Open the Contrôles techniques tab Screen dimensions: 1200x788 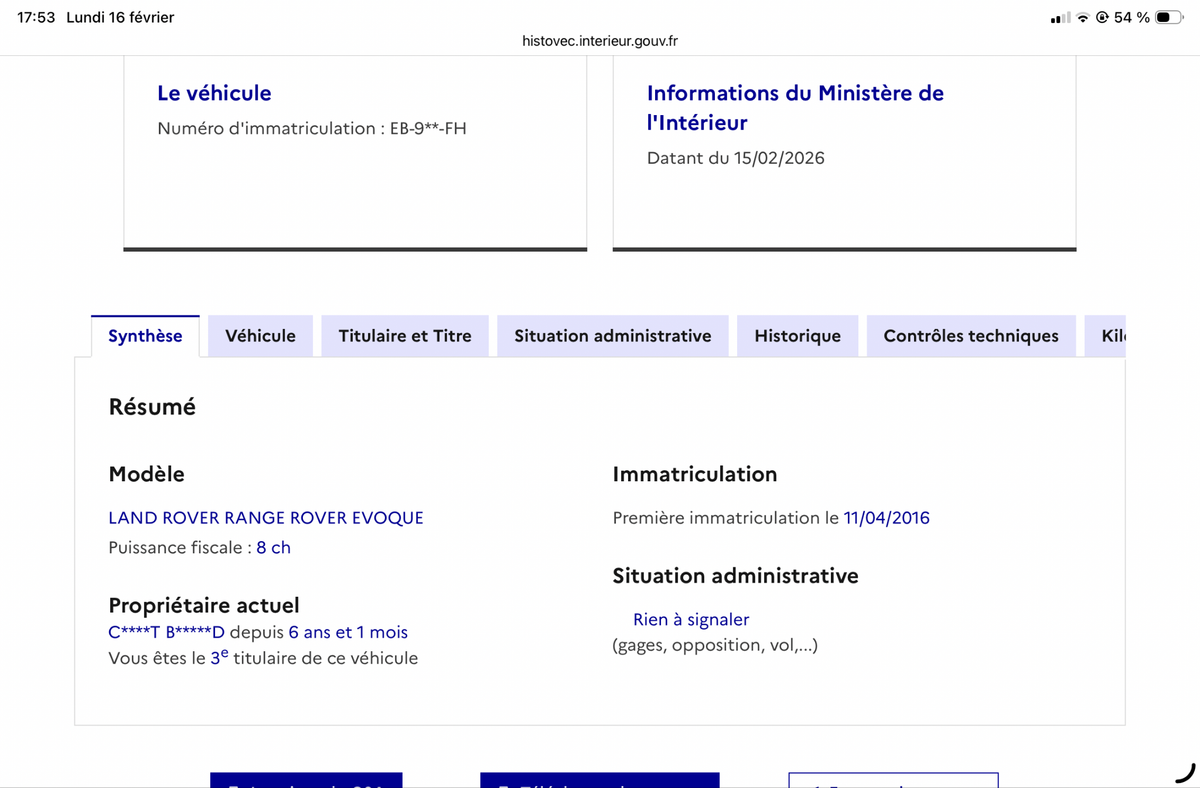point(971,336)
